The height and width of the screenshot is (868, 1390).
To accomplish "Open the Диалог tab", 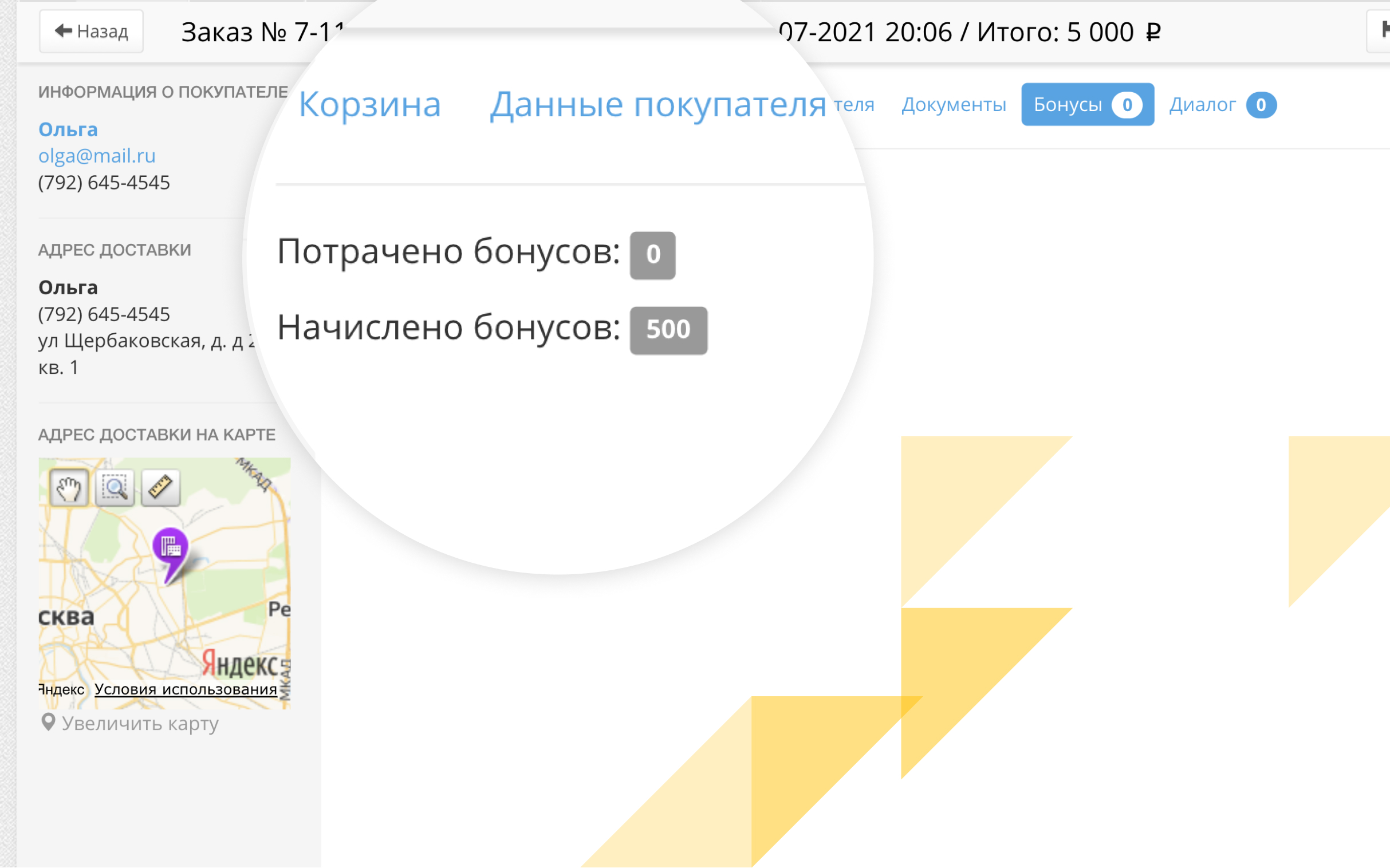I will point(1223,104).
